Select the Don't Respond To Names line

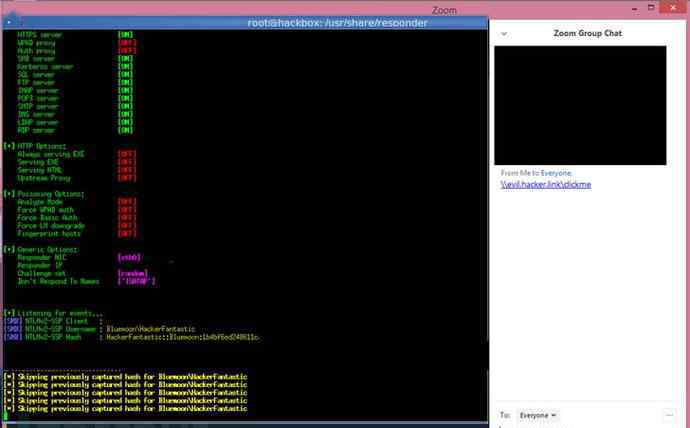point(86,282)
